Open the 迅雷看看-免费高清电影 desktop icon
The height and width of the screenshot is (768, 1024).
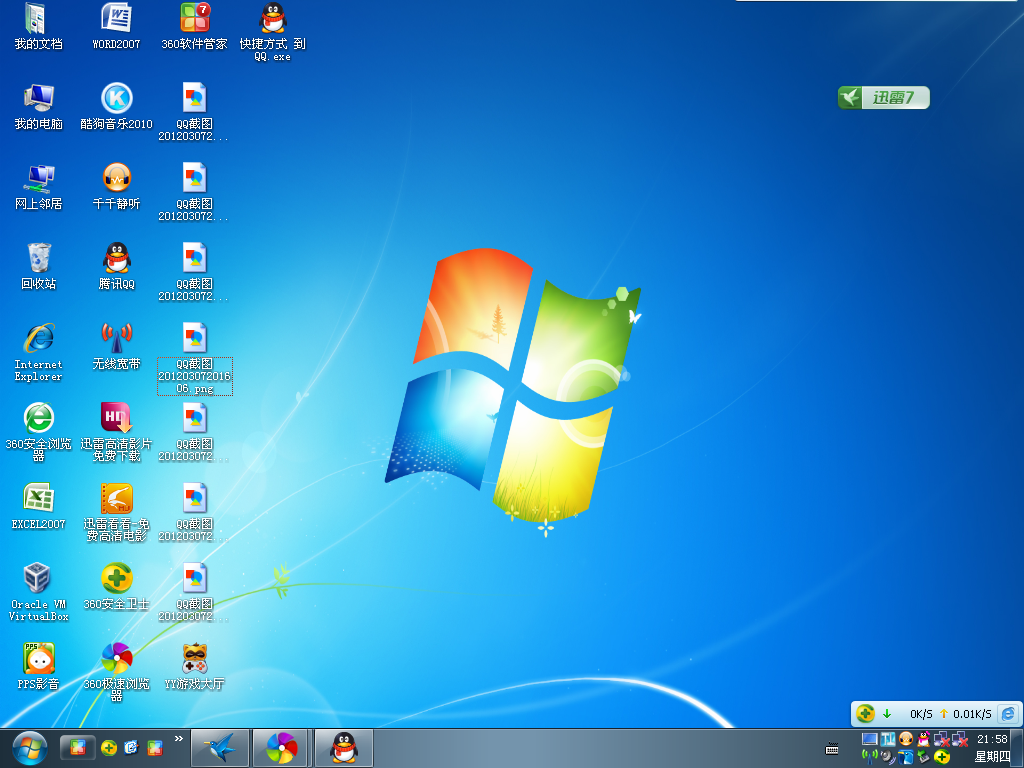click(x=116, y=513)
